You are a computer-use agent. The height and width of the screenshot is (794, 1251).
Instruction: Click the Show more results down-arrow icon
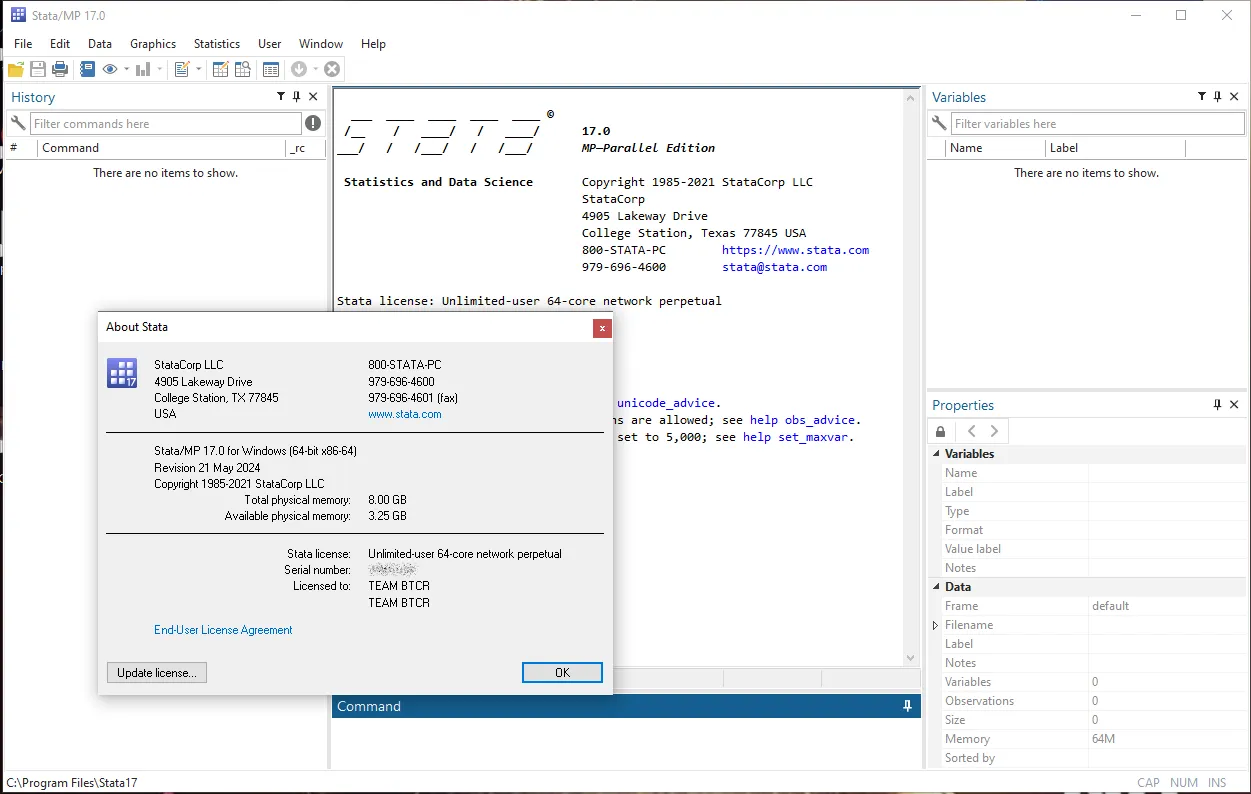(299, 69)
